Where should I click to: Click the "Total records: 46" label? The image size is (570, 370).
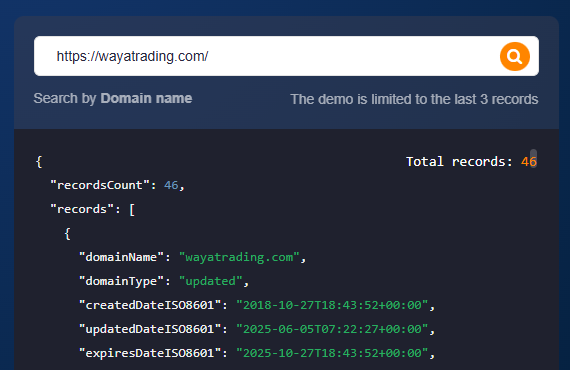(x=471, y=161)
